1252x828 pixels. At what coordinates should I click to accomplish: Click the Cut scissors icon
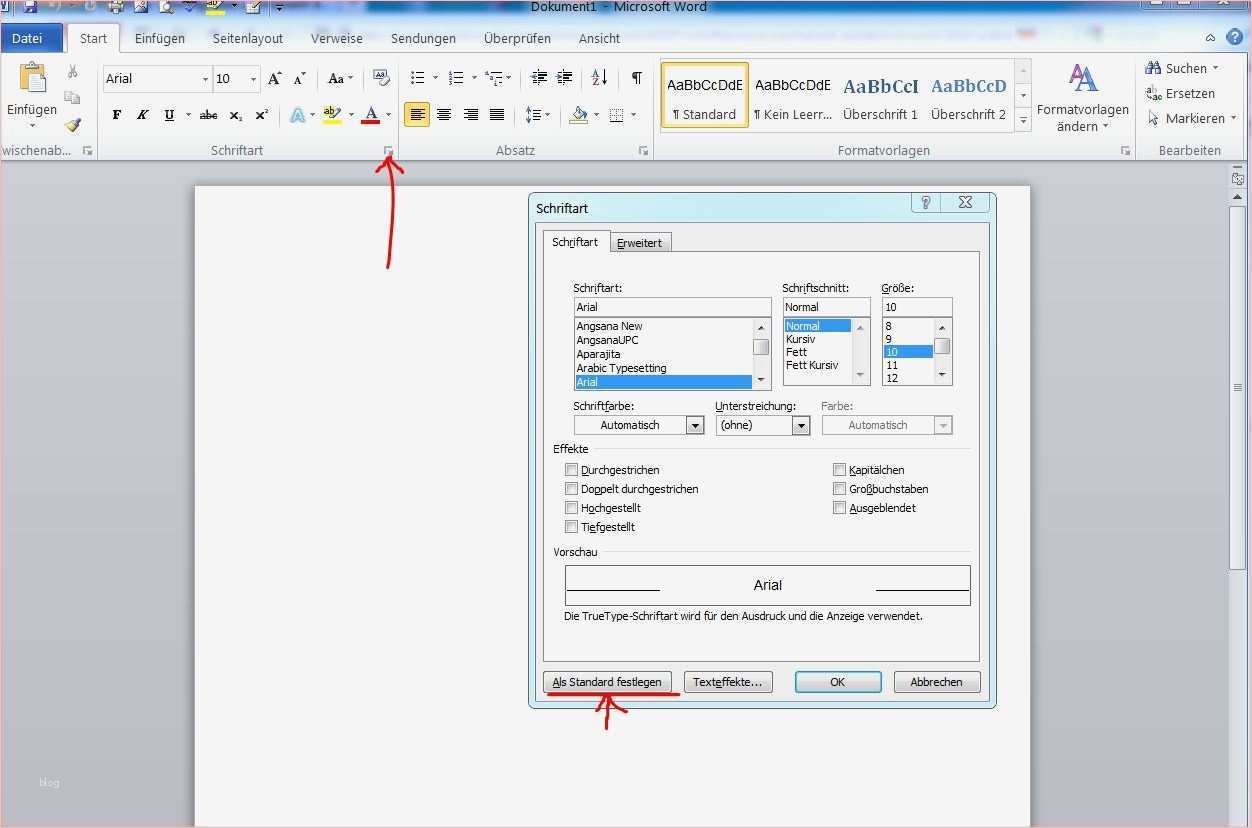pos(73,72)
